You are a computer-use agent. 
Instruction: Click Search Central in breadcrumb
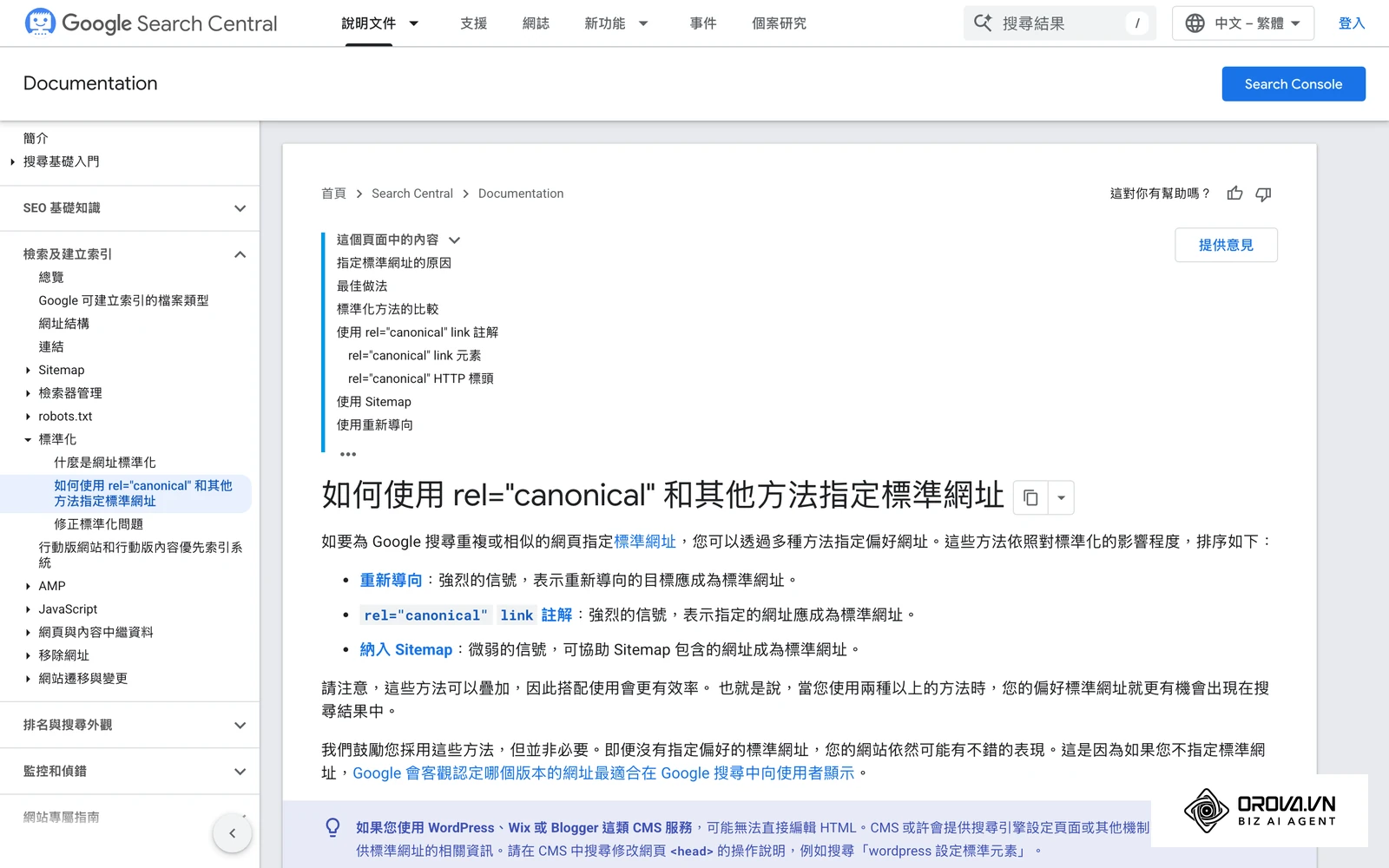coord(412,194)
